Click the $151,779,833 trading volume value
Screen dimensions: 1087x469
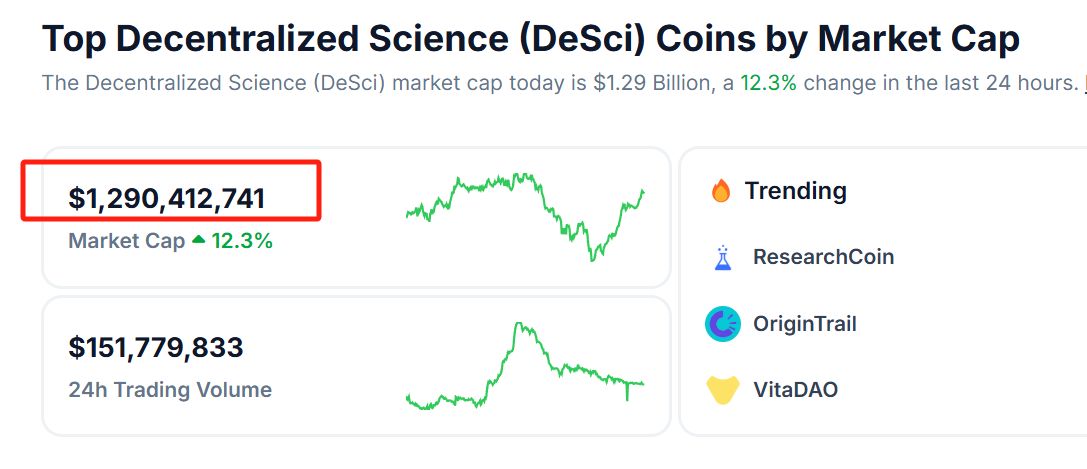156,348
